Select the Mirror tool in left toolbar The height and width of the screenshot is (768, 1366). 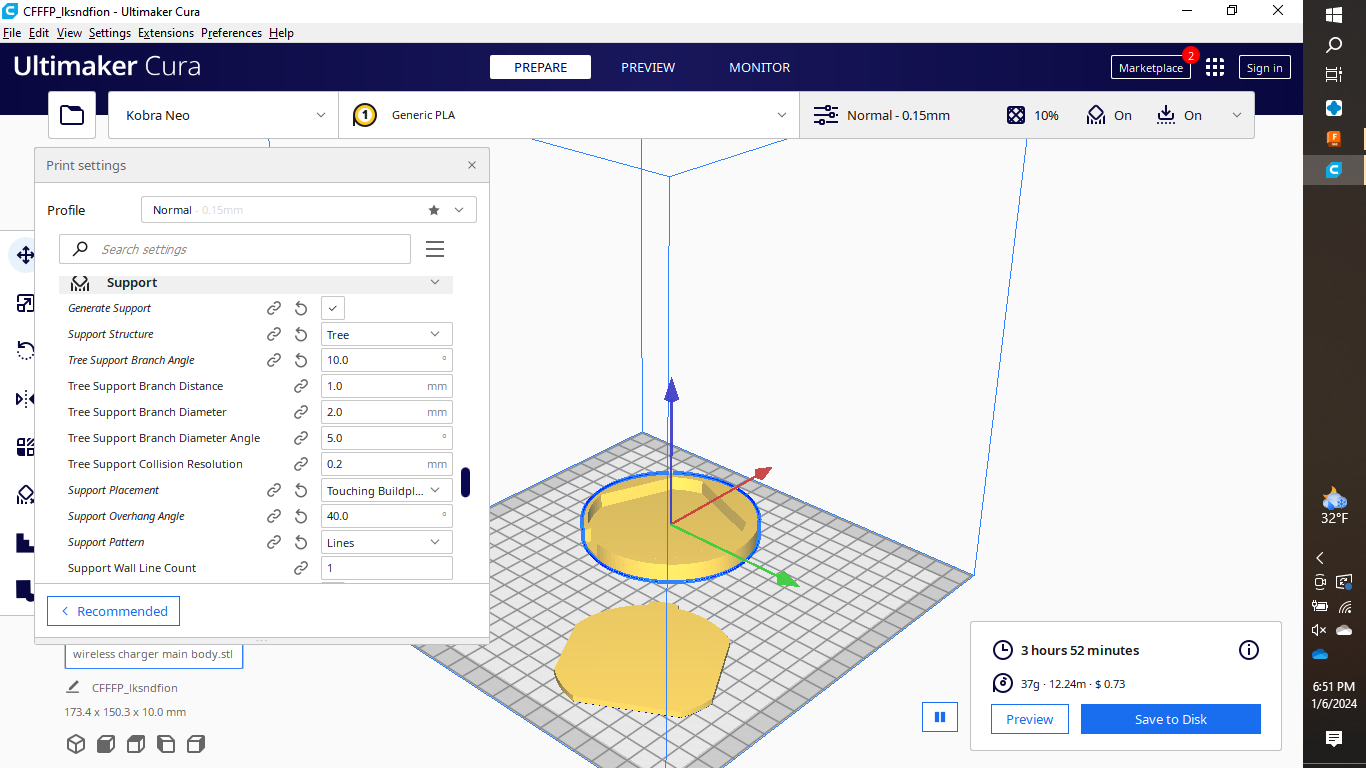click(24, 399)
